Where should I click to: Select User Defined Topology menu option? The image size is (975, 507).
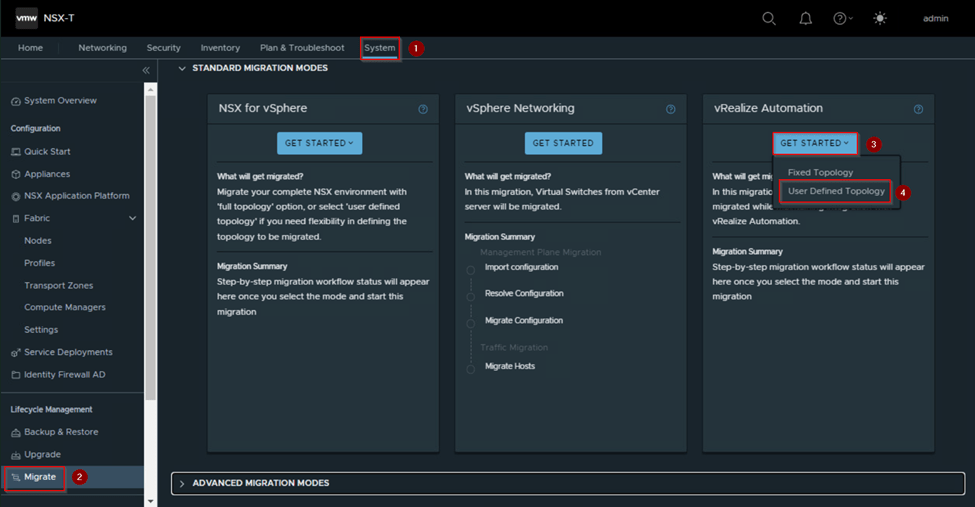[x=836, y=191]
